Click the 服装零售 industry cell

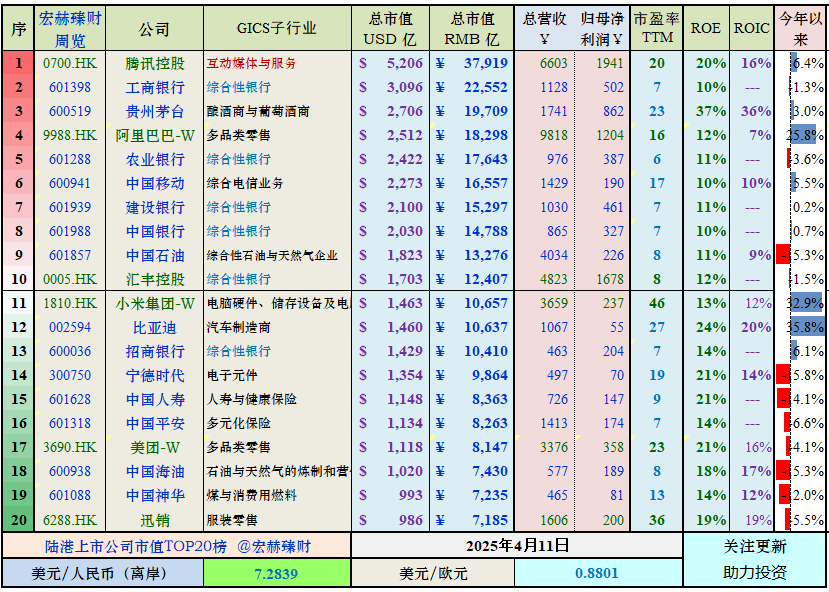[277, 520]
